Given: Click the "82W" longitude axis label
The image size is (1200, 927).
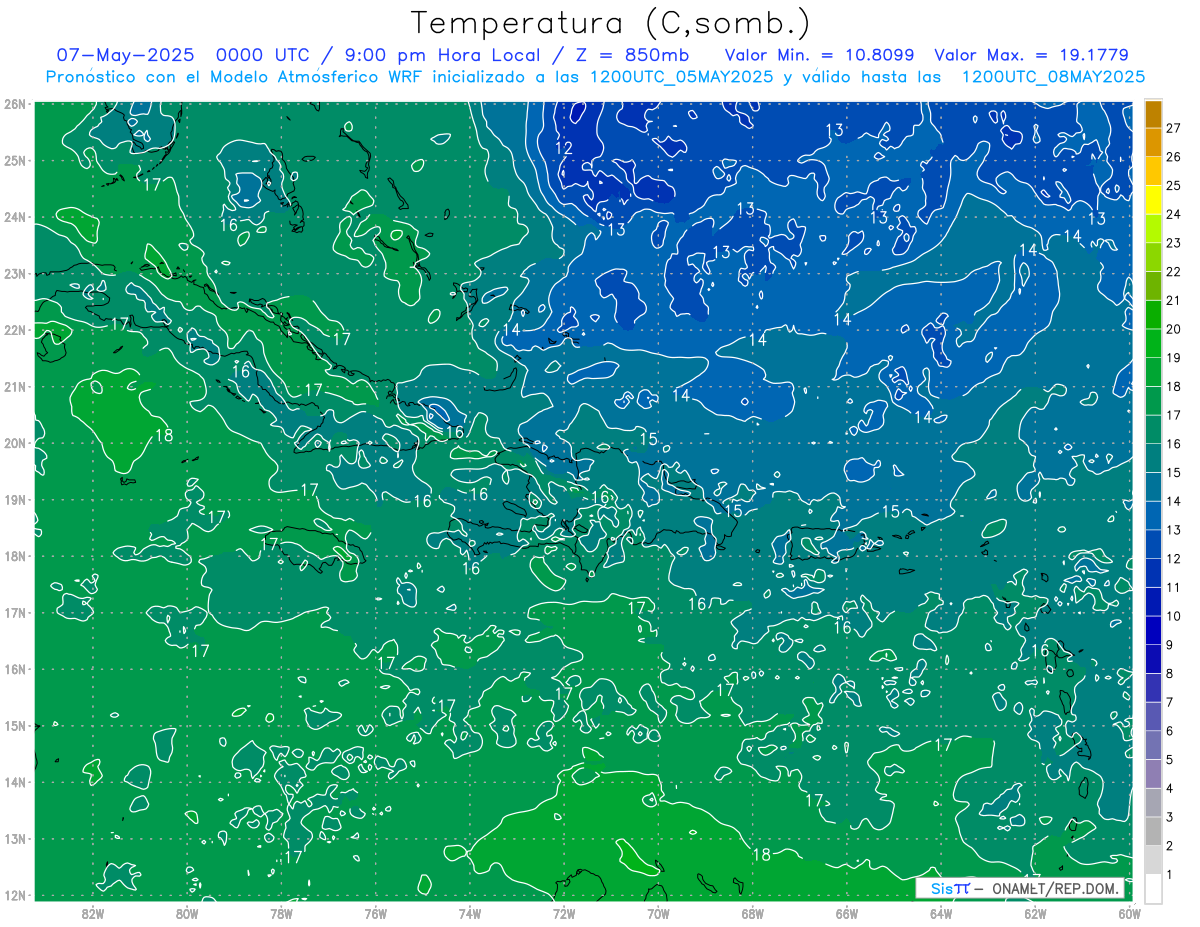Looking at the screenshot, I should click(93, 912).
